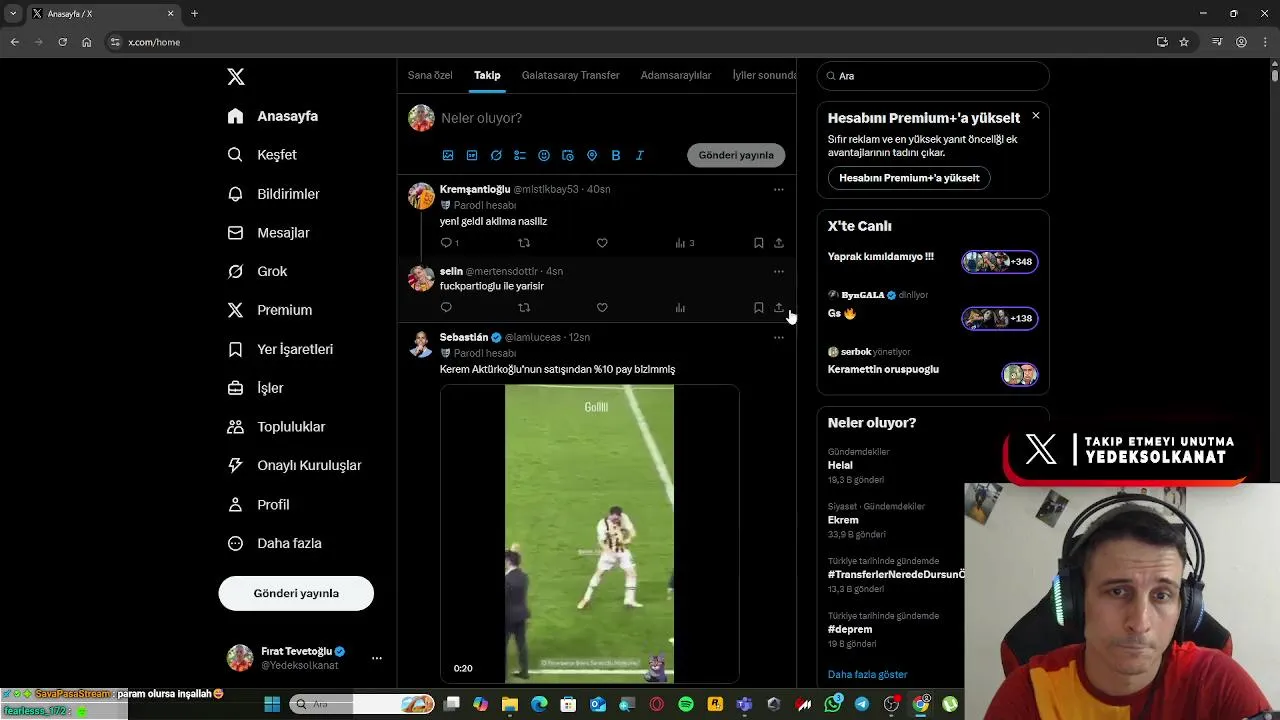The height and width of the screenshot is (720, 1280).
Task: Open tab search dropdown arrow
Action: 13,14
